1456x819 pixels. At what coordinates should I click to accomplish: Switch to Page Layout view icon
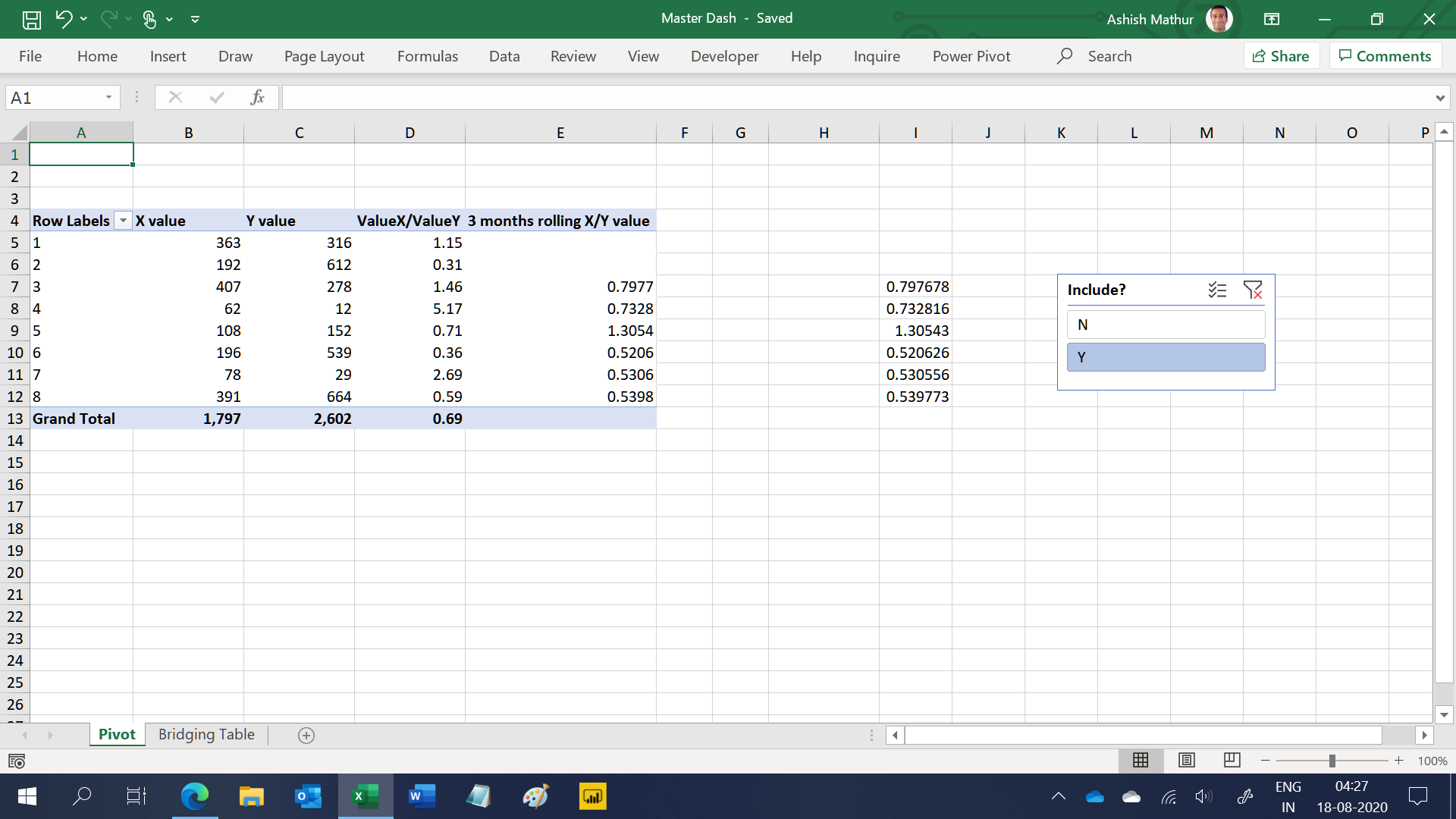pos(1187,760)
